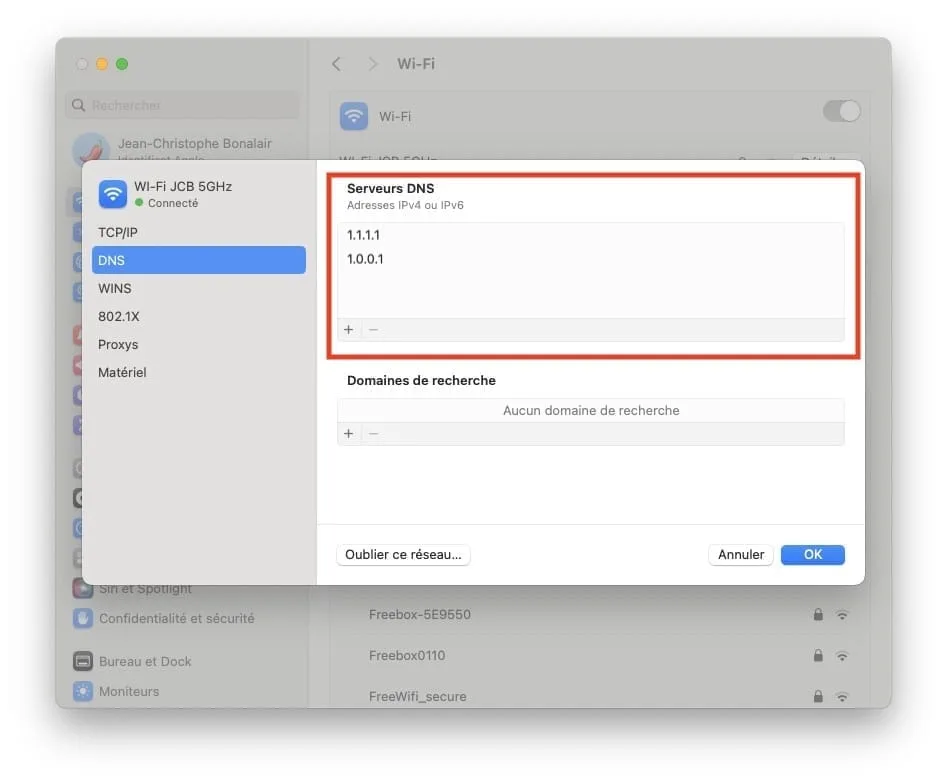Click the Bureau et Dock sidebar icon
This screenshot has width=947, height=782.
[82, 661]
